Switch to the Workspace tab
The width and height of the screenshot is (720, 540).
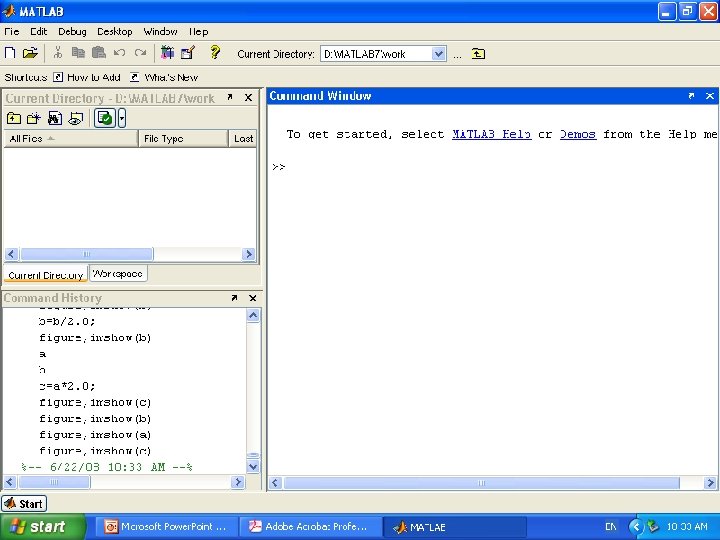[x=118, y=274]
